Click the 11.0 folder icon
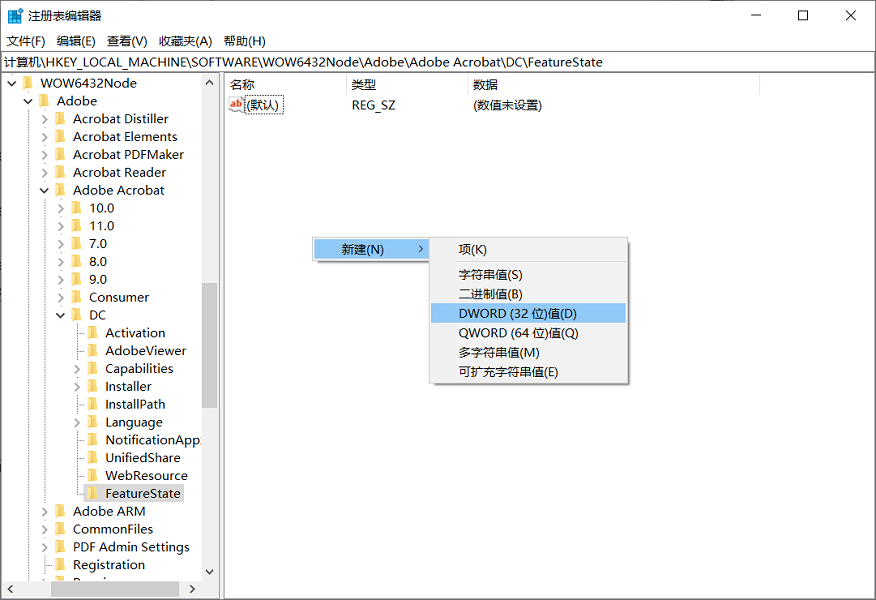 (x=77, y=226)
